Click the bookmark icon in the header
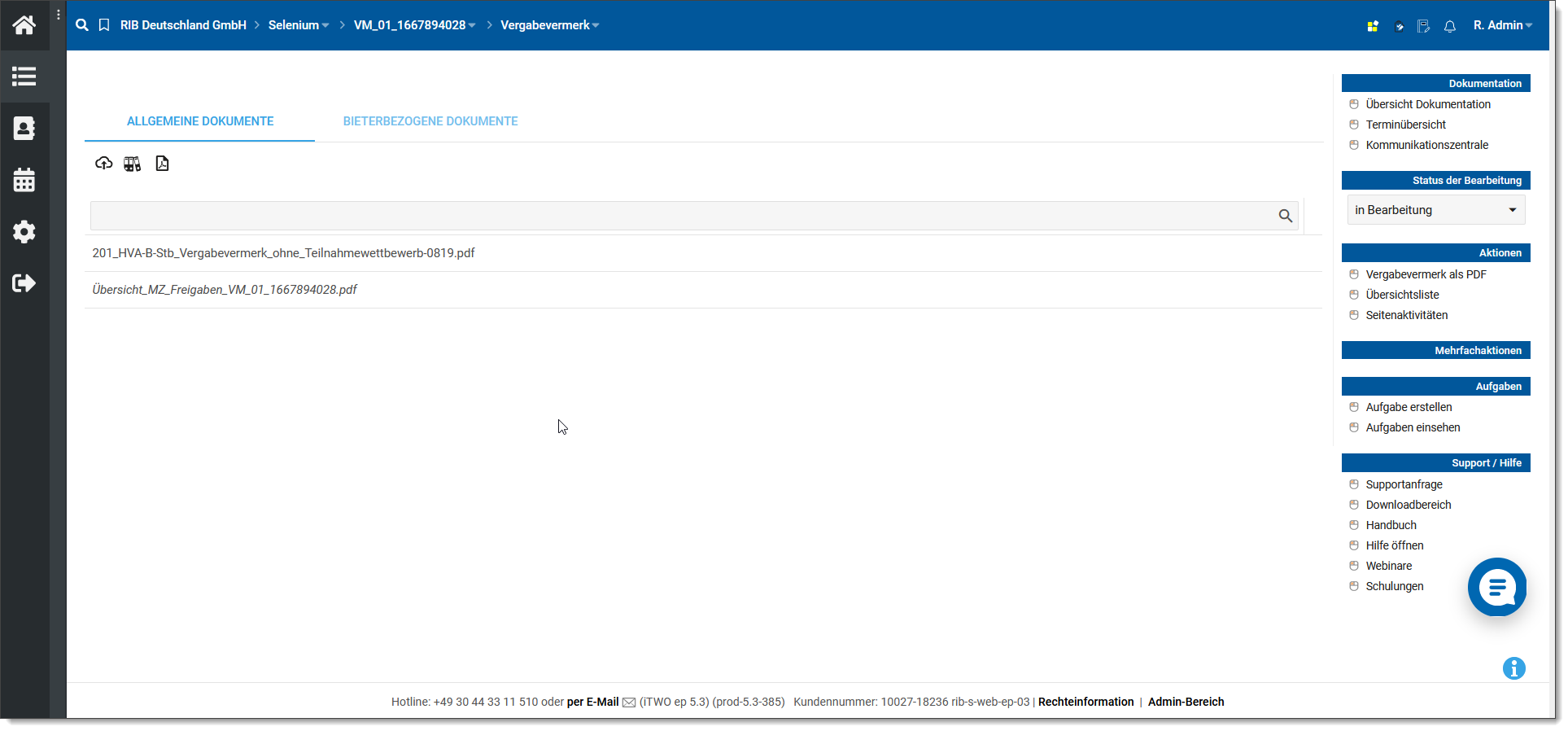This screenshot has height=731, width=1568. 104,25
